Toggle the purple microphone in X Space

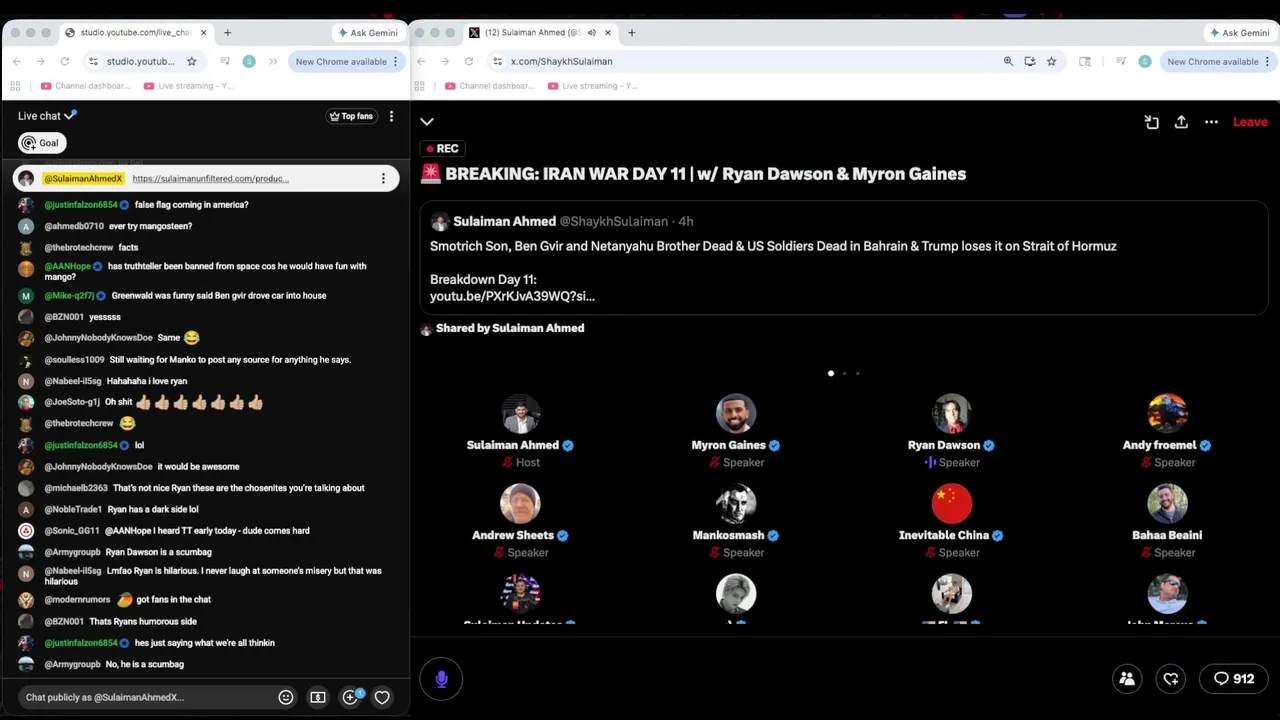[441, 679]
